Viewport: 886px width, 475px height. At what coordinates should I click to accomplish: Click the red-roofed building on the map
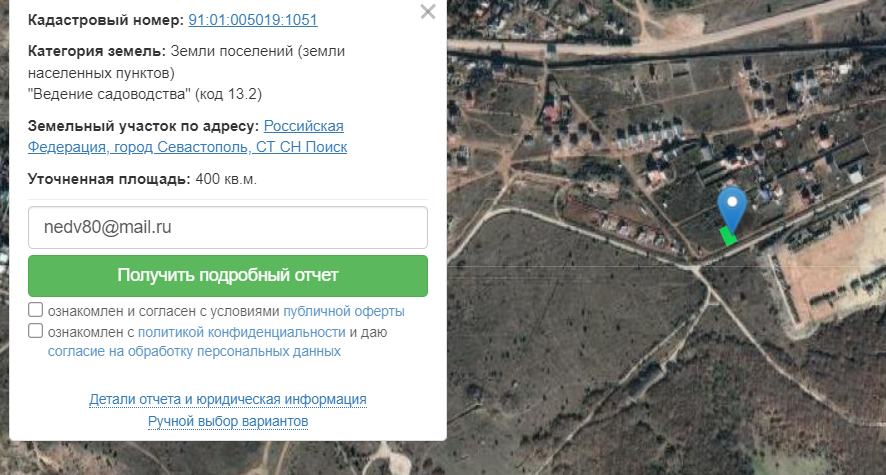click(551, 113)
